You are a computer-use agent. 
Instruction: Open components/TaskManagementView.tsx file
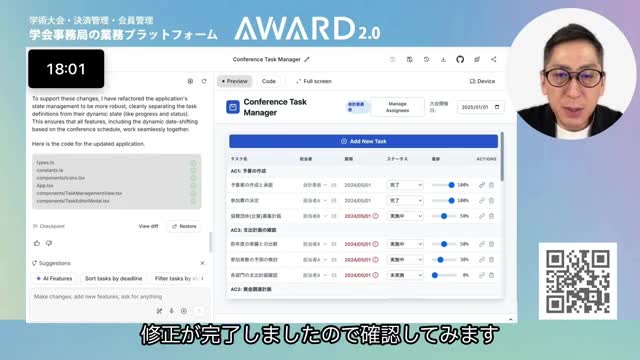pyautogui.click(x=79, y=193)
